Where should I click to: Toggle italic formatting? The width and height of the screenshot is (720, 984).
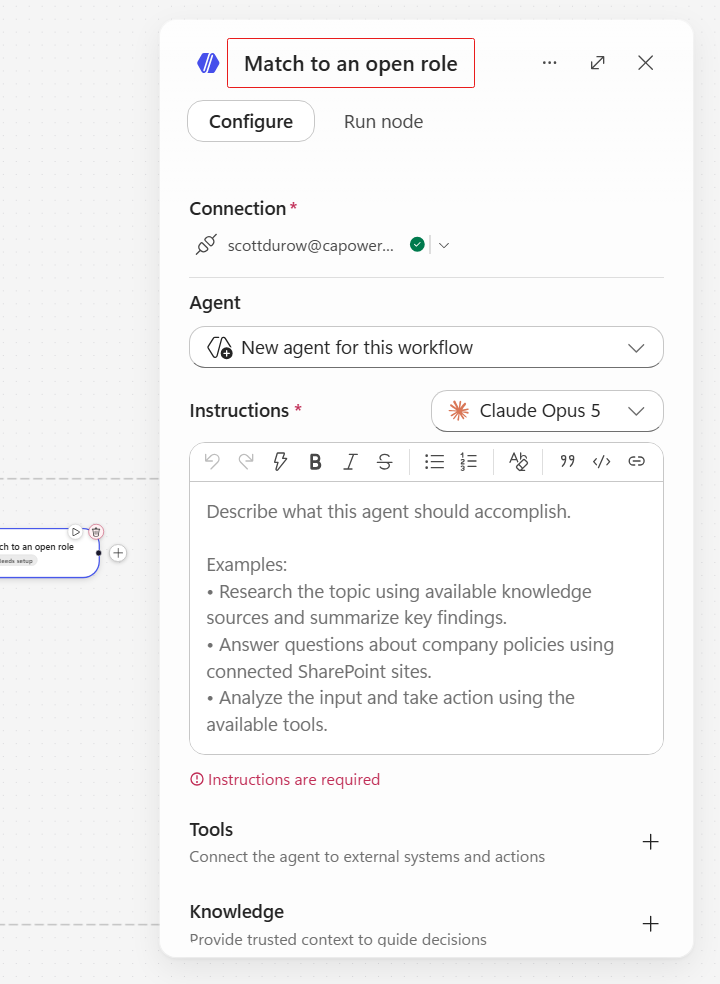point(350,462)
